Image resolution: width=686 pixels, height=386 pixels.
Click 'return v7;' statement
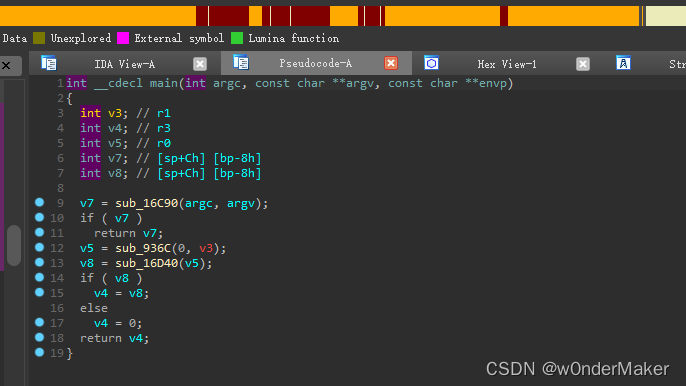(x=128, y=233)
